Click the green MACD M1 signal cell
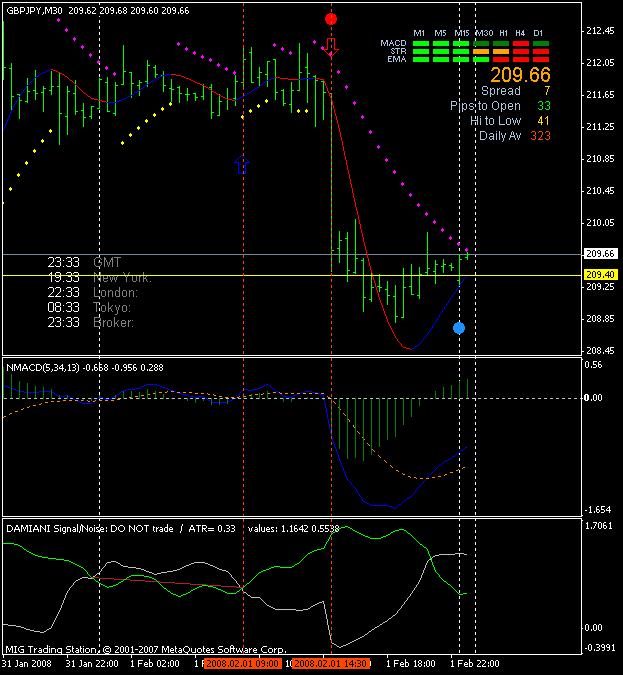 pos(421,43)
